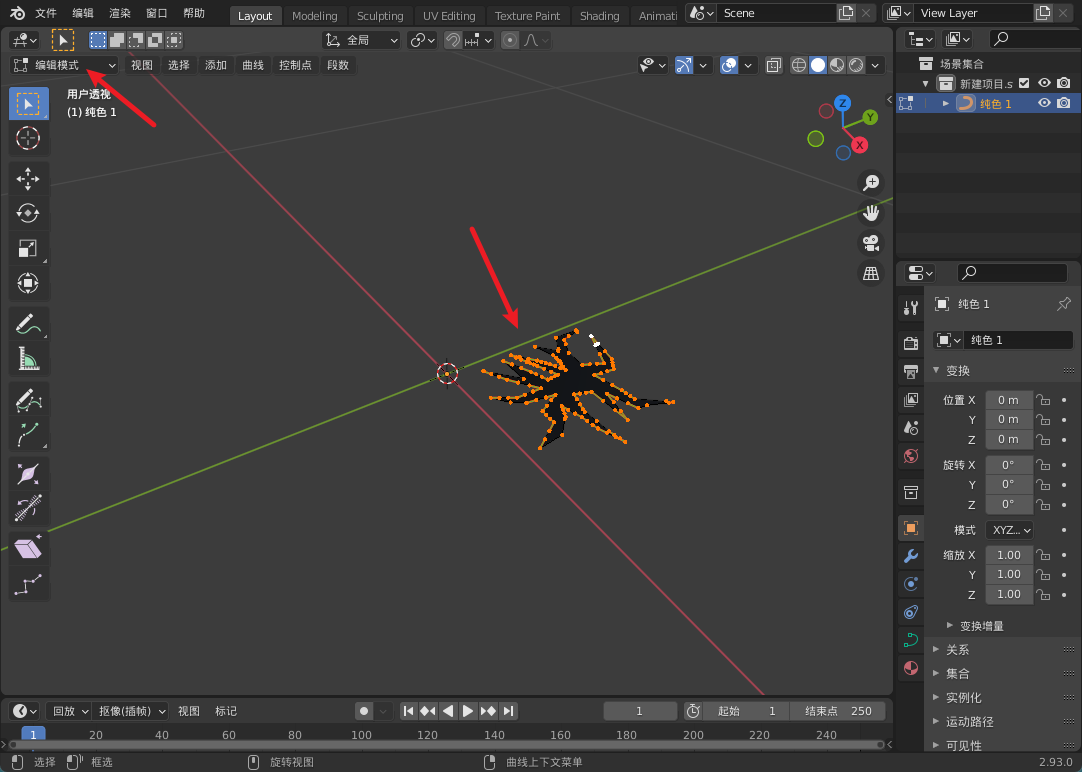1082x772 pixels.
Task: Switch to the UV Editing workspace tab
Action: pos(449,16)
